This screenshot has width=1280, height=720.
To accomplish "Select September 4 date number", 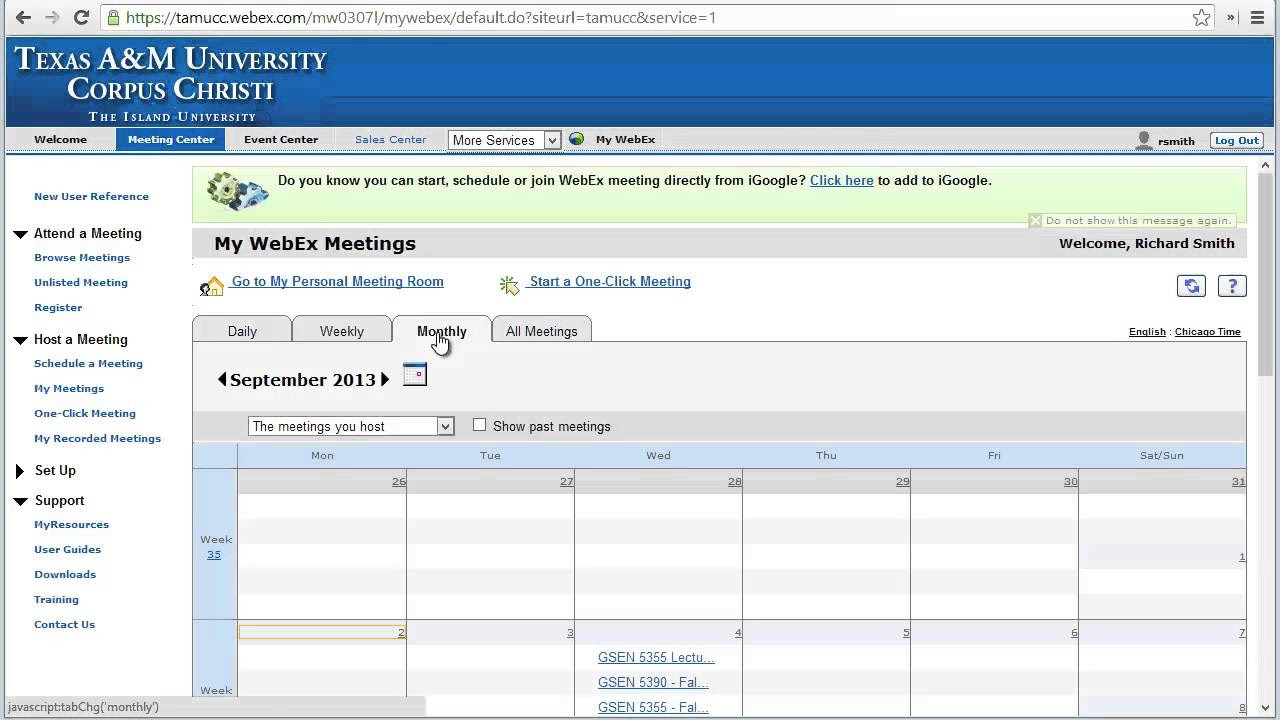I will click(738, 633).
